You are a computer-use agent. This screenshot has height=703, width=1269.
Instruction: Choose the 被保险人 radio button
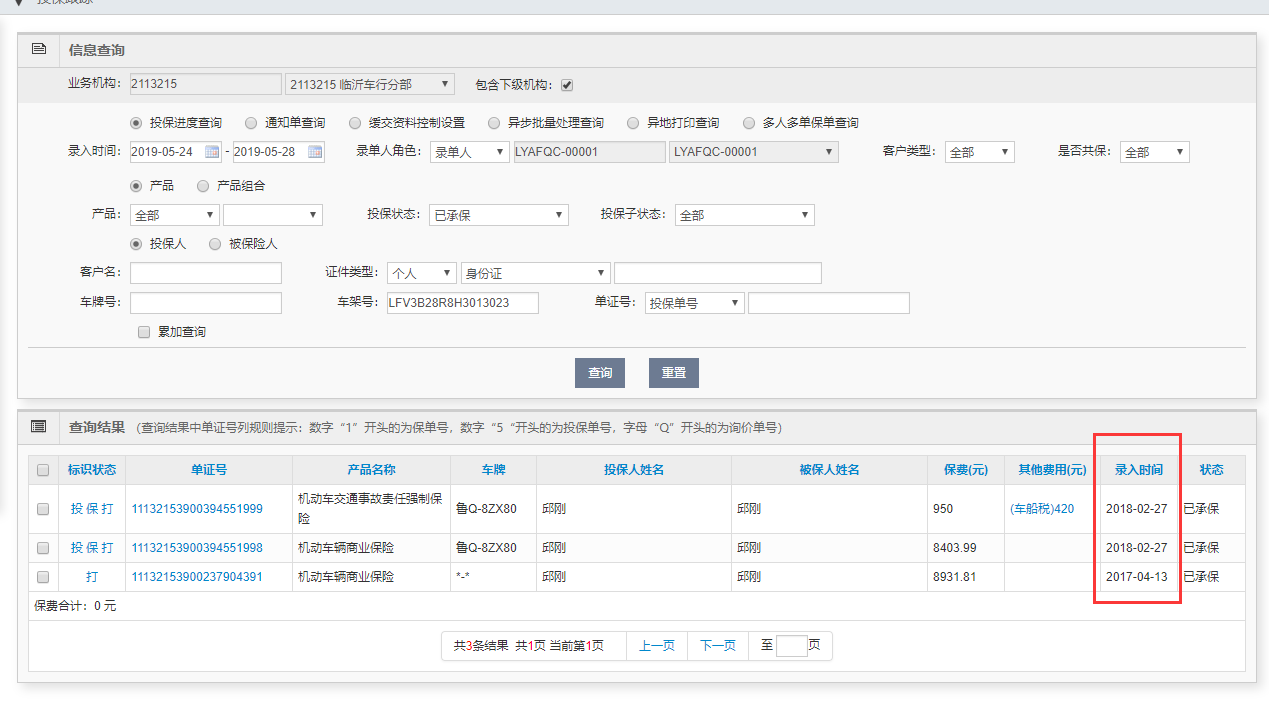[215, 244]
